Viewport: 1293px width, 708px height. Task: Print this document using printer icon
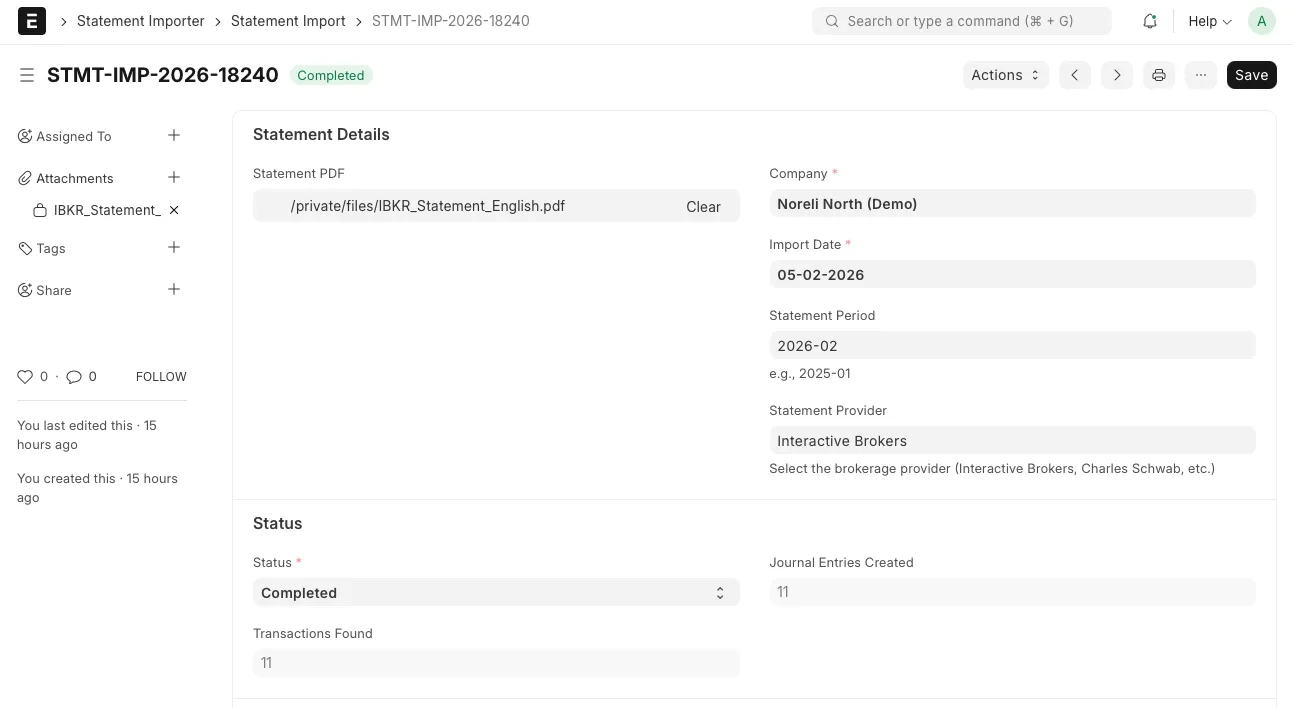pyautogui.click(x=1158, y=75)
